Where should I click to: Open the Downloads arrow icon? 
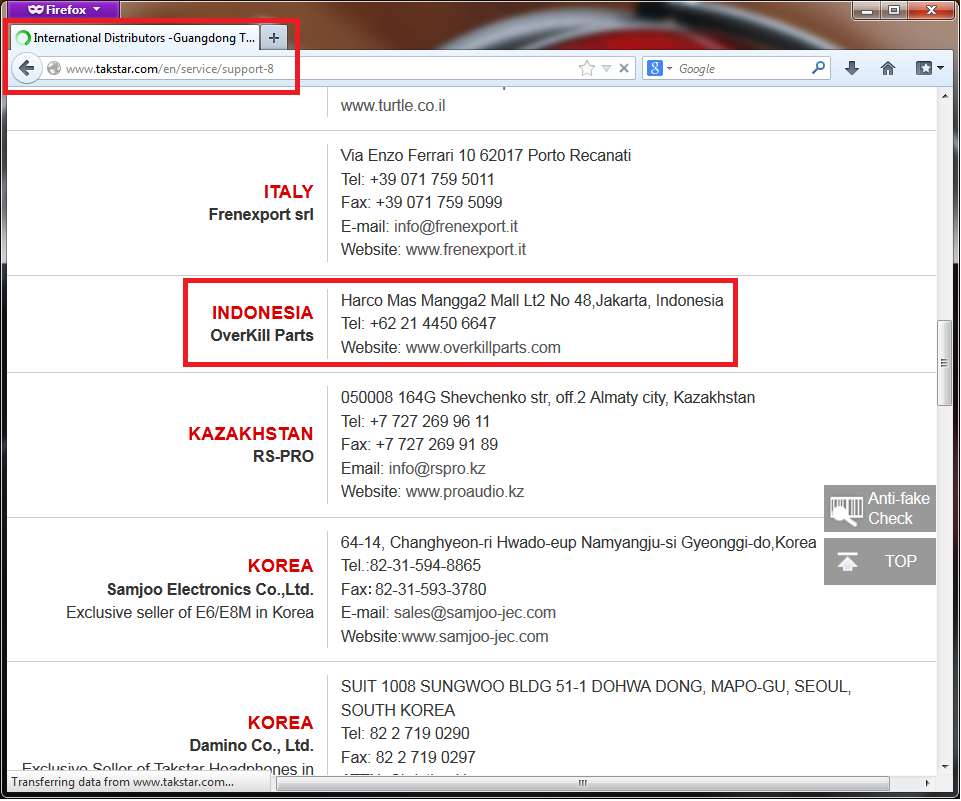click(852, 68)
